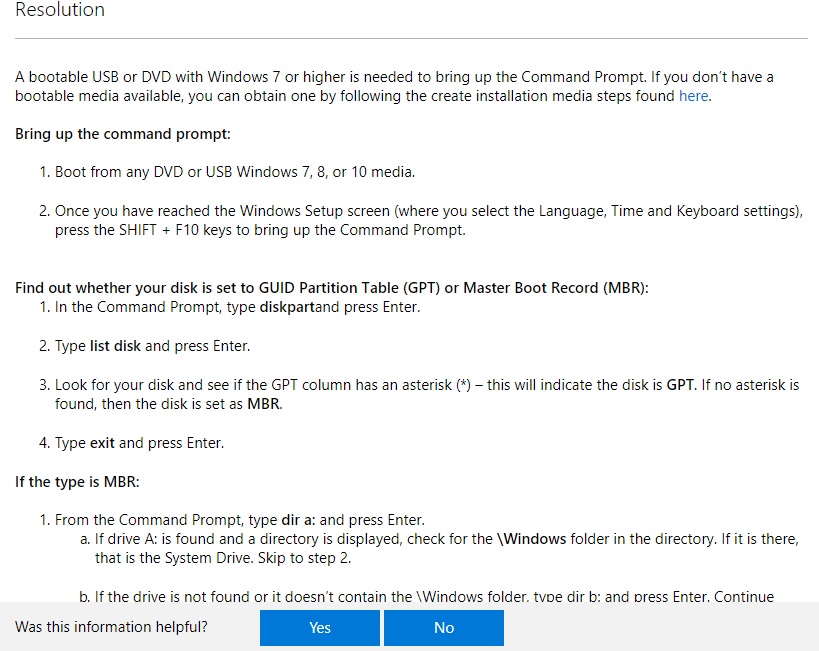Click the bold '\Windows' folder text
This screenshot has width=819, height=651.
531,539
